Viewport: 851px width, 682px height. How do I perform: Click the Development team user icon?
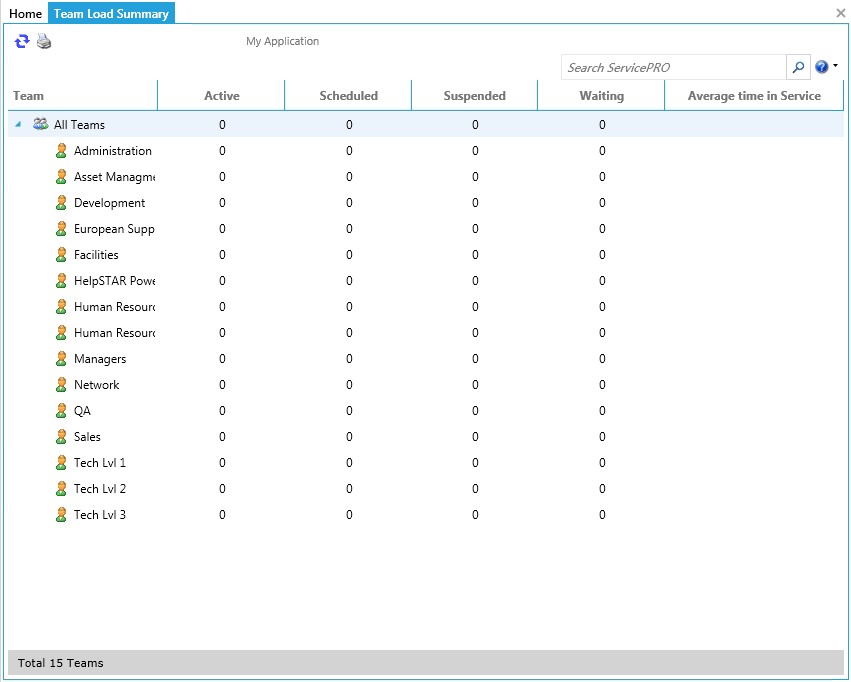(61, 203)
